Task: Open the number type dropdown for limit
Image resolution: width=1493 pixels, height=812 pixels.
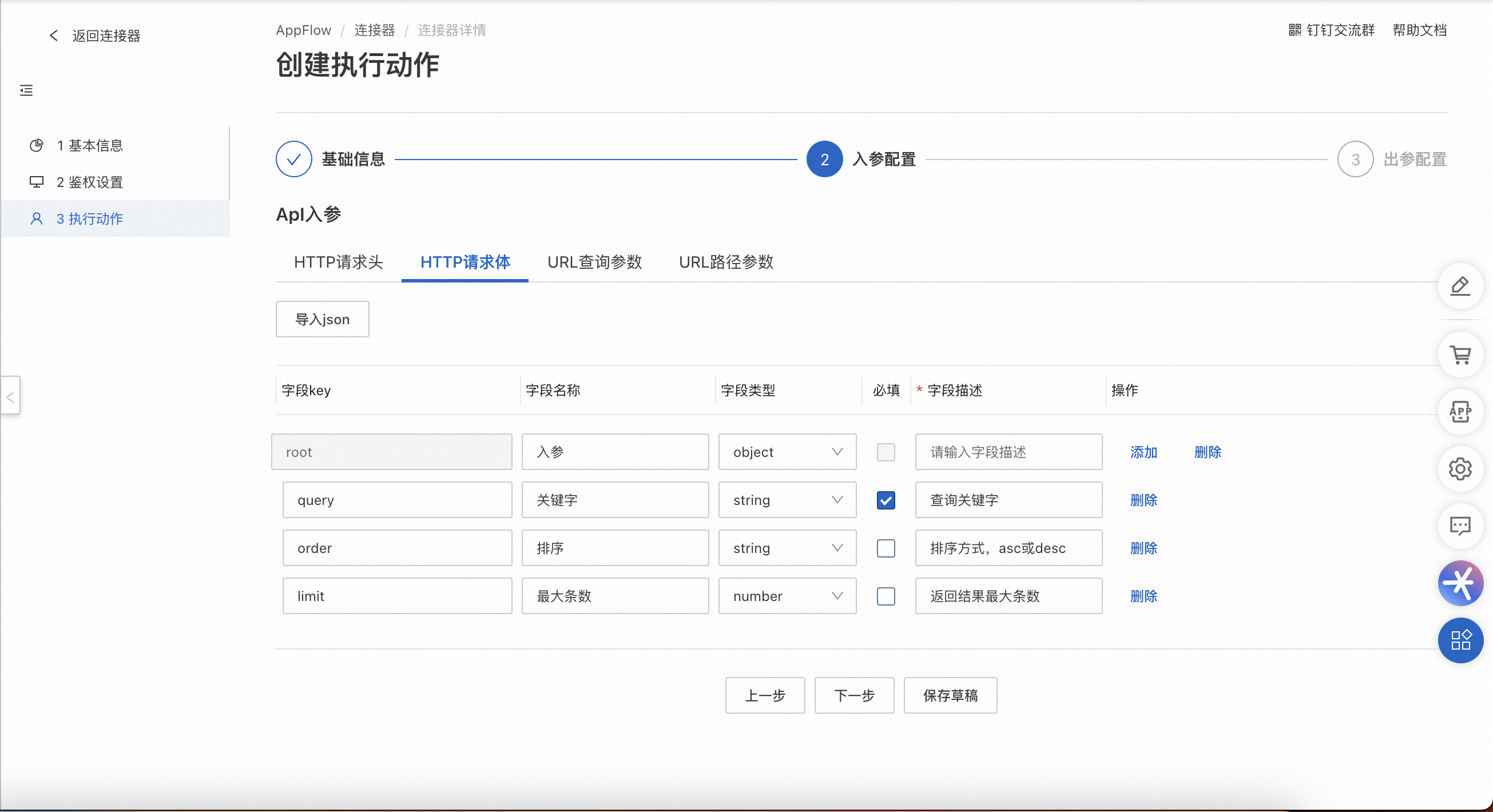Action: (787, 596)
